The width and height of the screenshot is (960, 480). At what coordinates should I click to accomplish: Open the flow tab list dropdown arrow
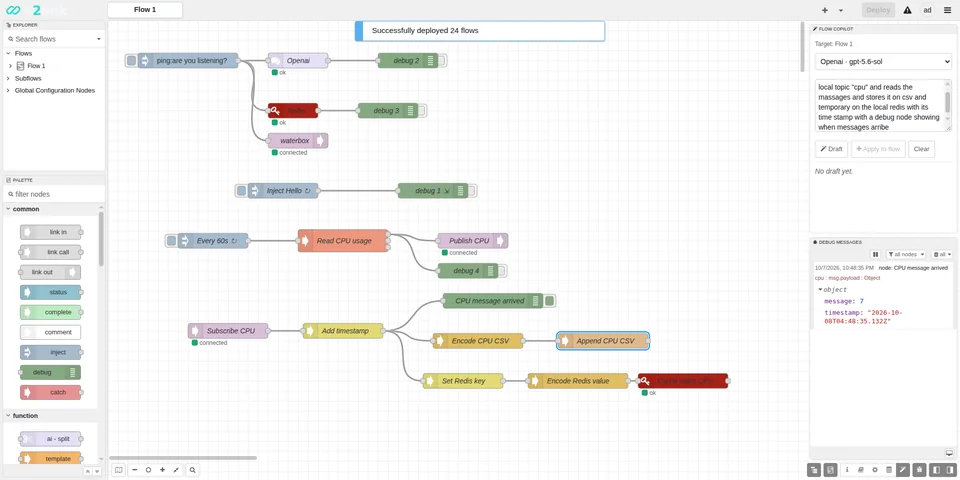click(841, 10)
